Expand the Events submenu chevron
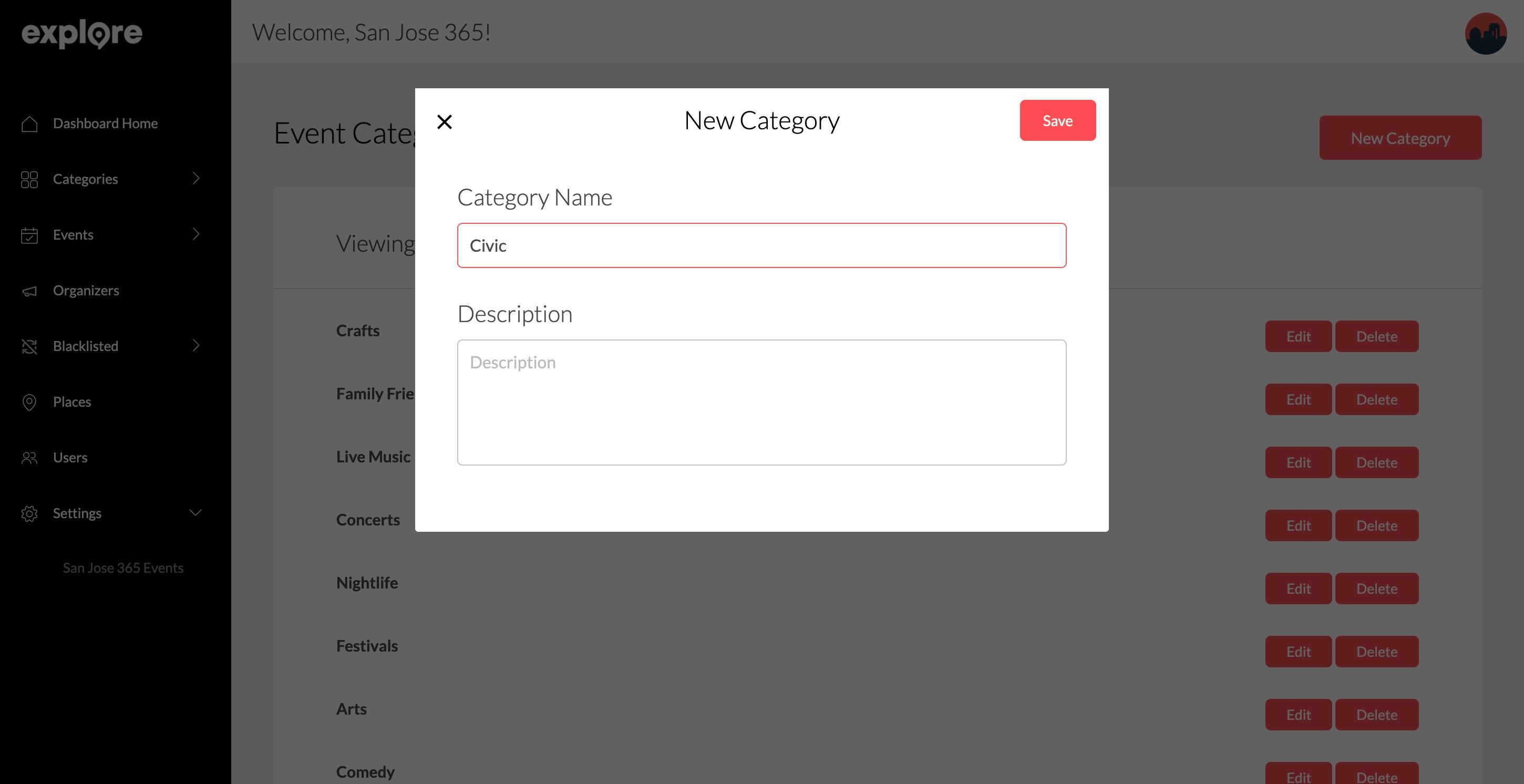The width and height of the screenshot is (1524, 784). click(x=197, y=234)
